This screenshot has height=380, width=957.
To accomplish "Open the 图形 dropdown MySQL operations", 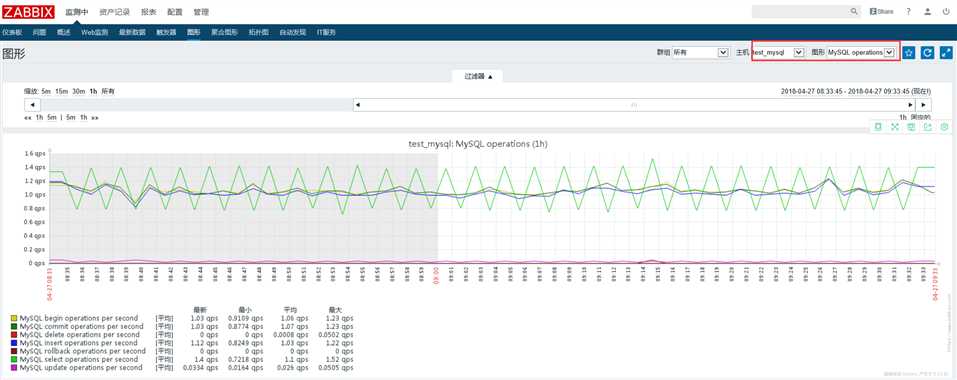I will pyautogui.click(x=861, y=53).
